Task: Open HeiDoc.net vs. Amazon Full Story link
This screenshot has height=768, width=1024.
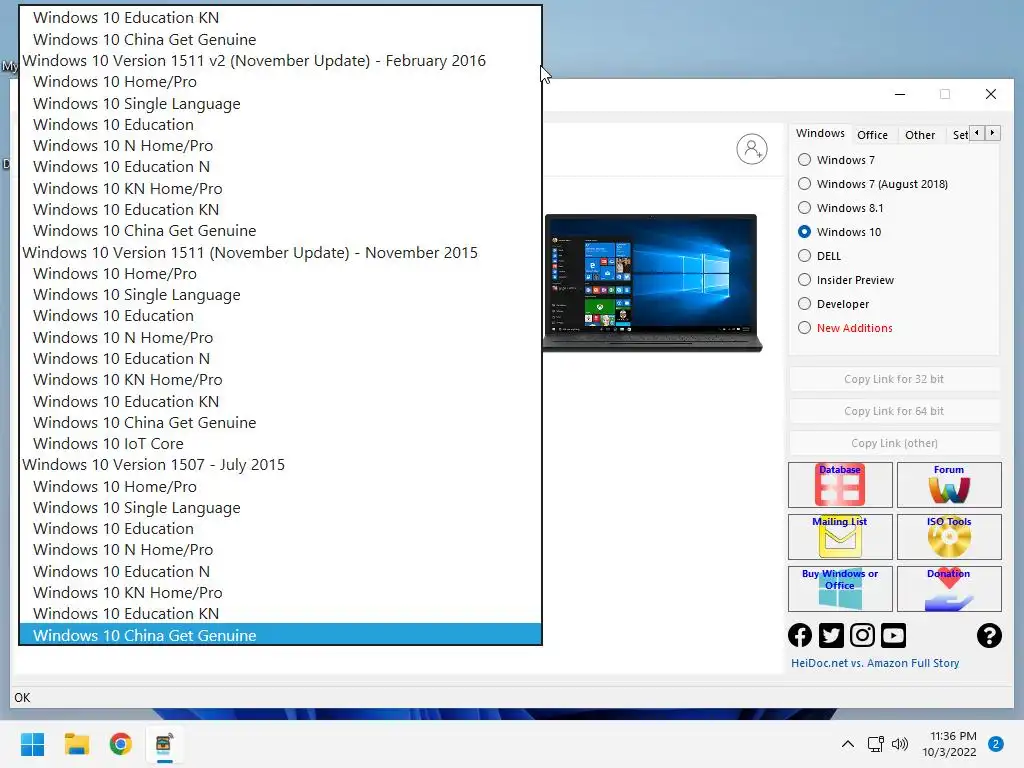Action: [x=875, y=663]
